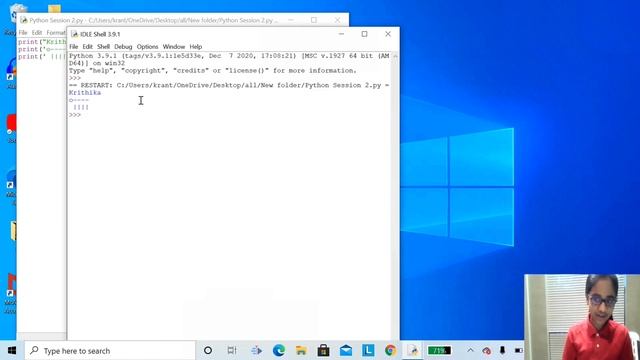Maximize the IDLE Shell window
Viewport: 640px width, 360px height.
pos(364,34)
